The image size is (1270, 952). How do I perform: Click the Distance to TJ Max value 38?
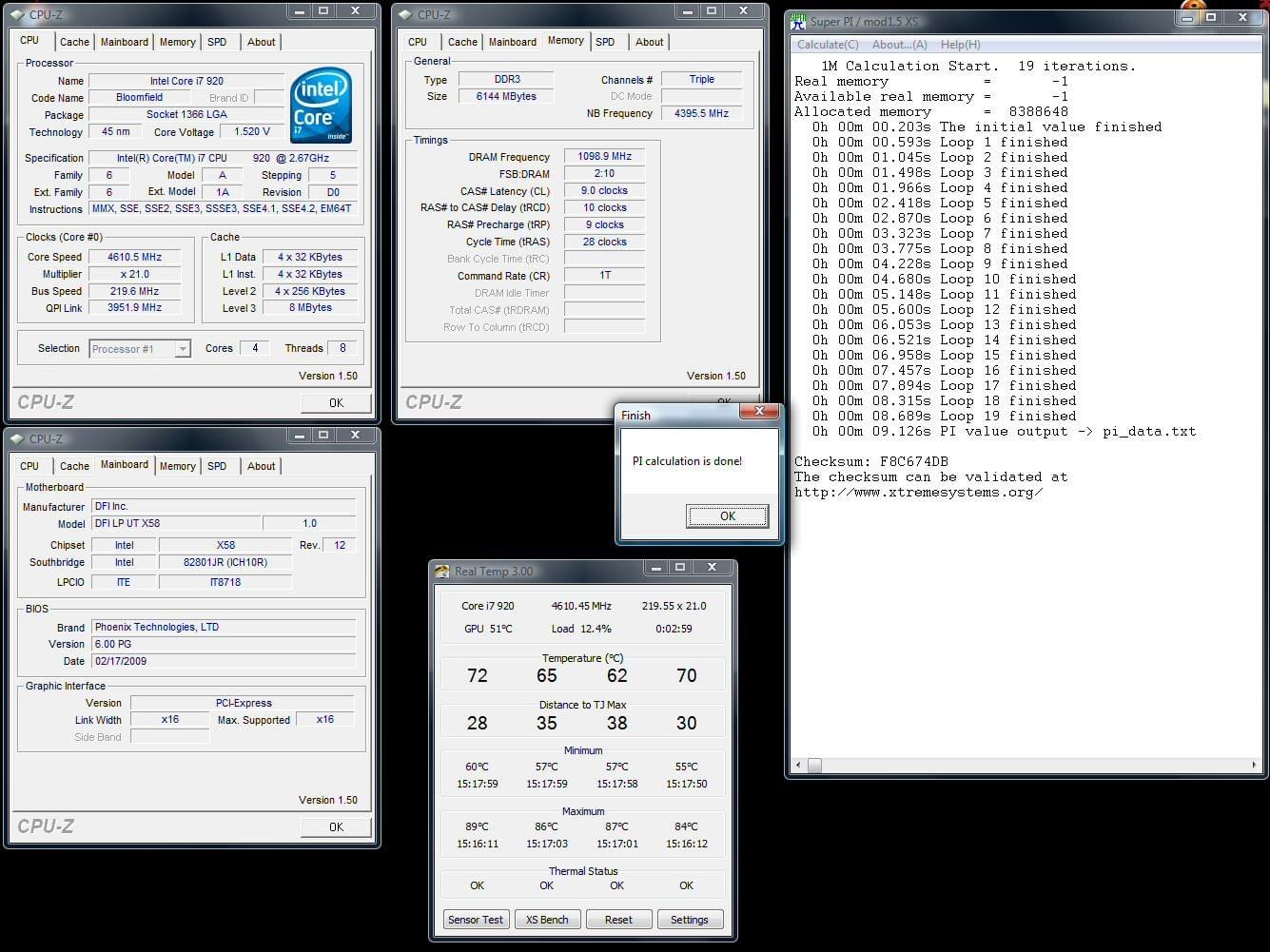(x=617, y=724)
